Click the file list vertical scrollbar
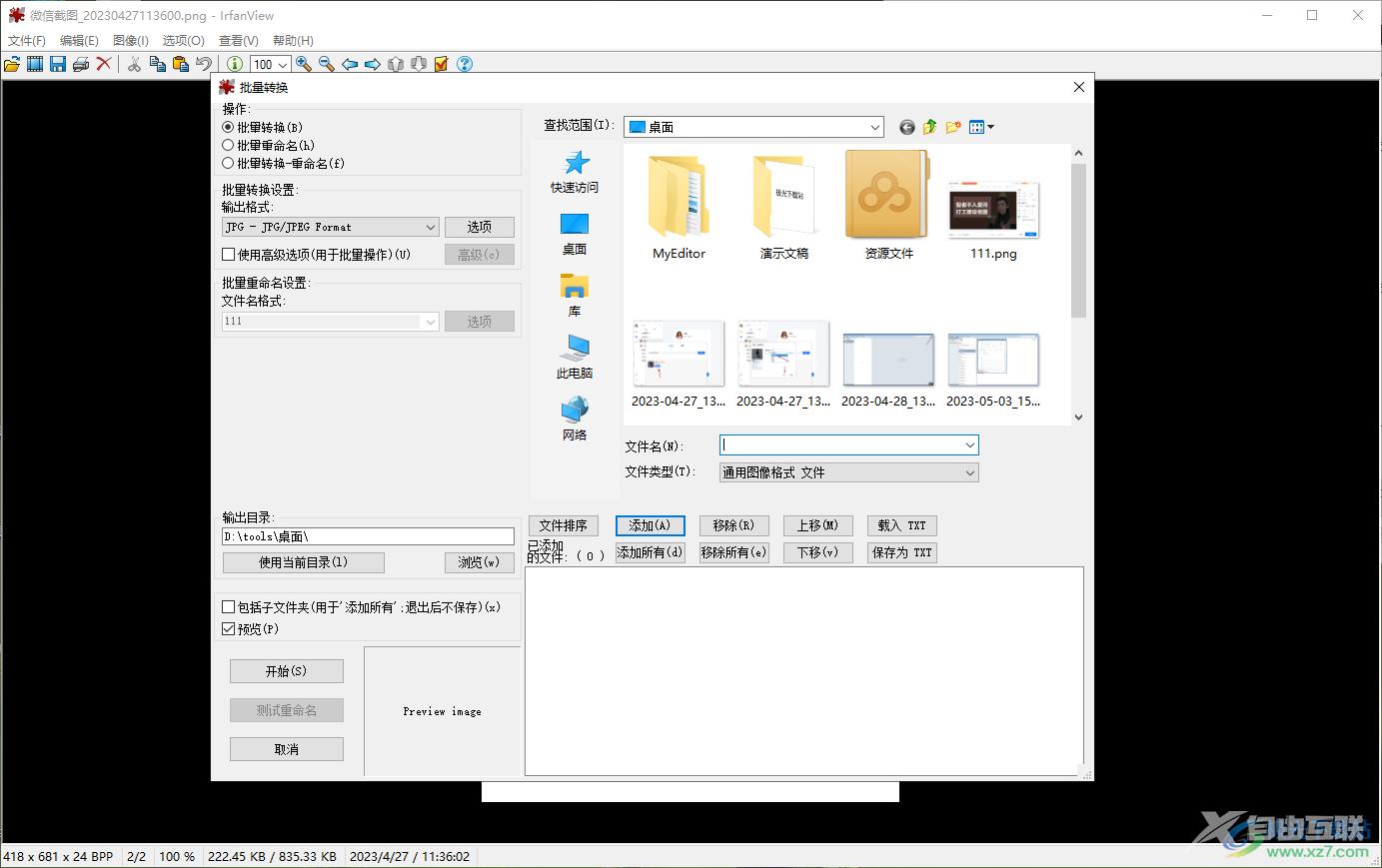 coord(1078,285)
